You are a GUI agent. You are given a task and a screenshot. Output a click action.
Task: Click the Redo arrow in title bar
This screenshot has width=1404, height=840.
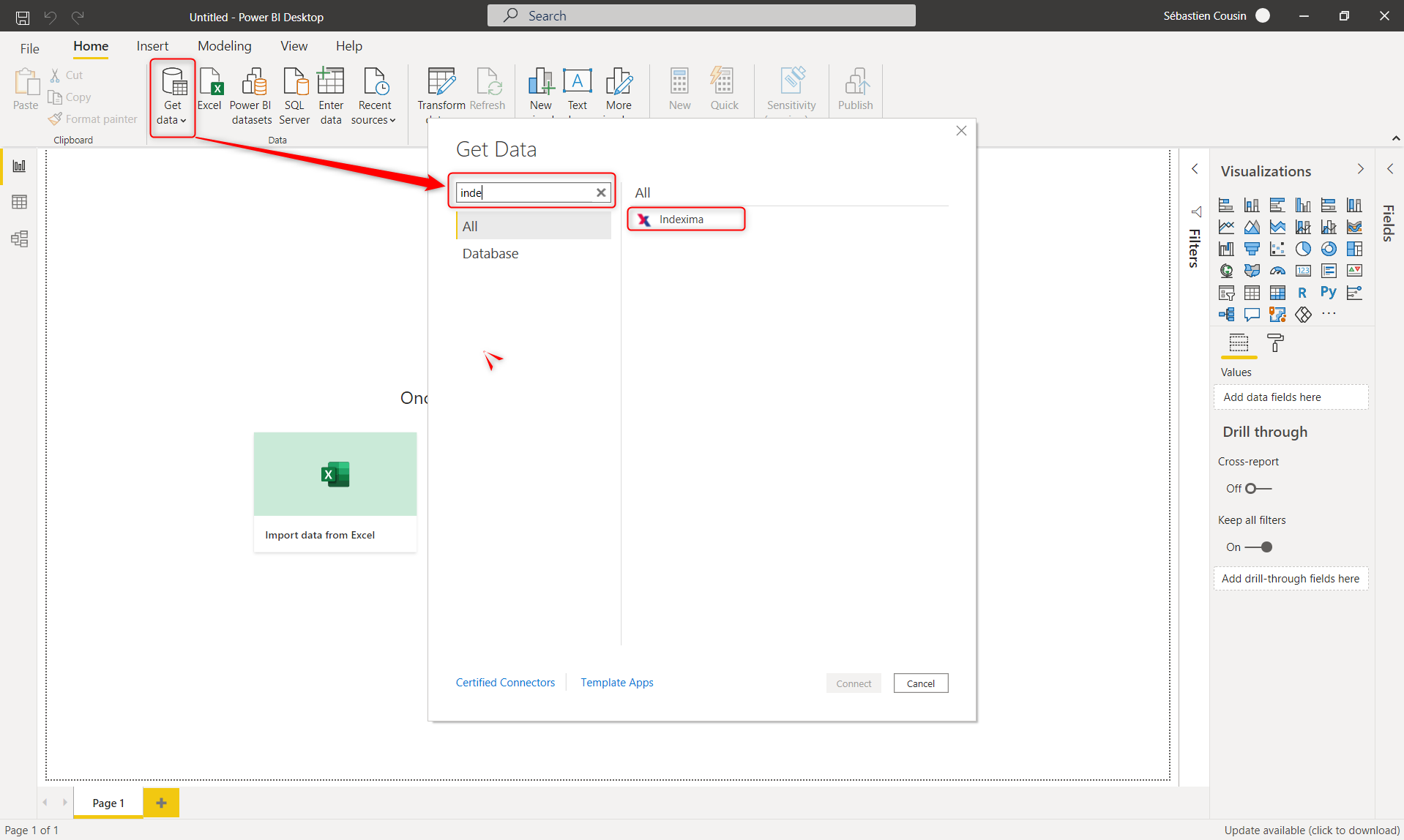[78, 16]
